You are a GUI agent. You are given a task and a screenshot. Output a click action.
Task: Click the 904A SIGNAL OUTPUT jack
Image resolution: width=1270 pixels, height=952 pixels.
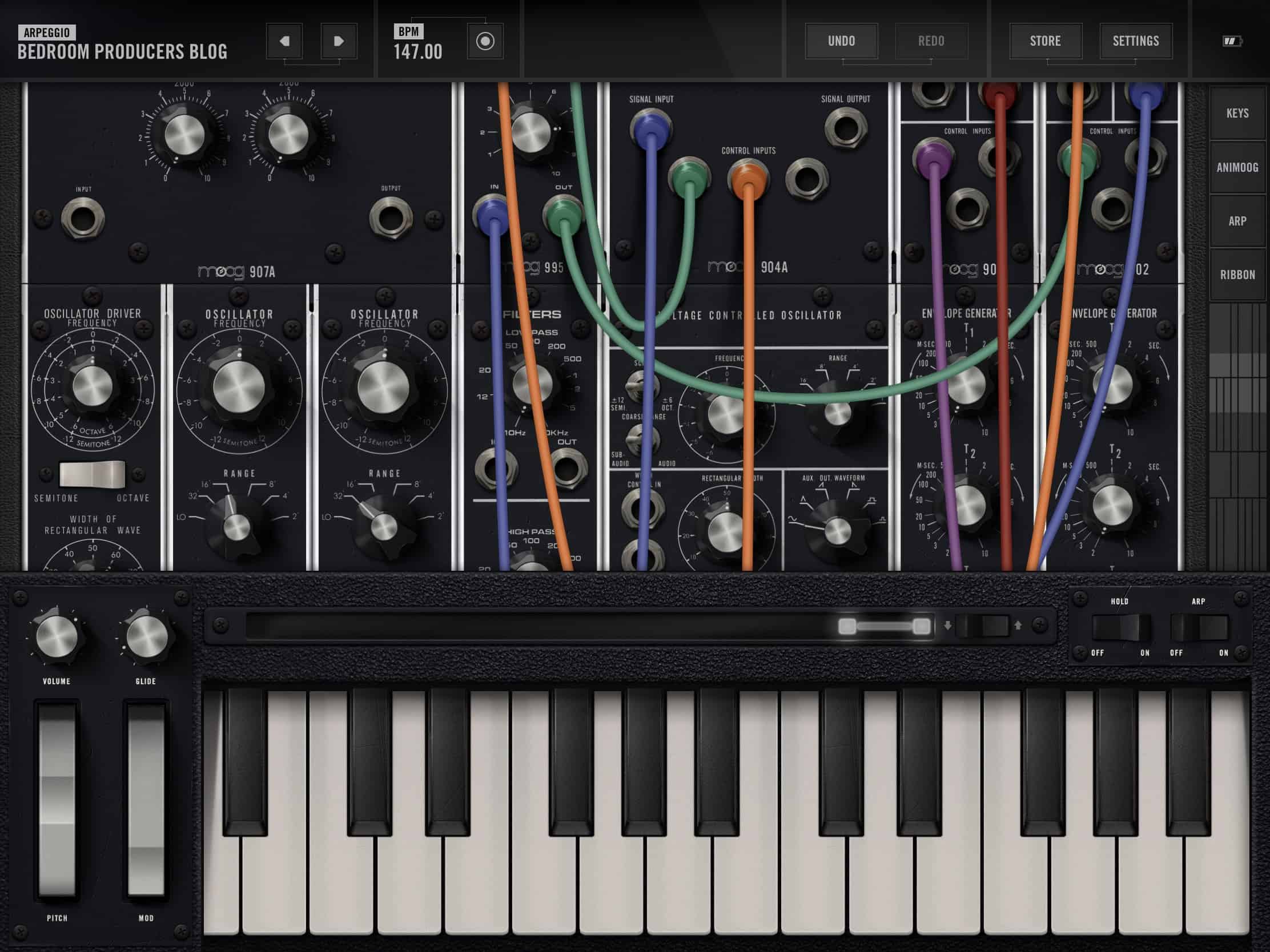846,127
